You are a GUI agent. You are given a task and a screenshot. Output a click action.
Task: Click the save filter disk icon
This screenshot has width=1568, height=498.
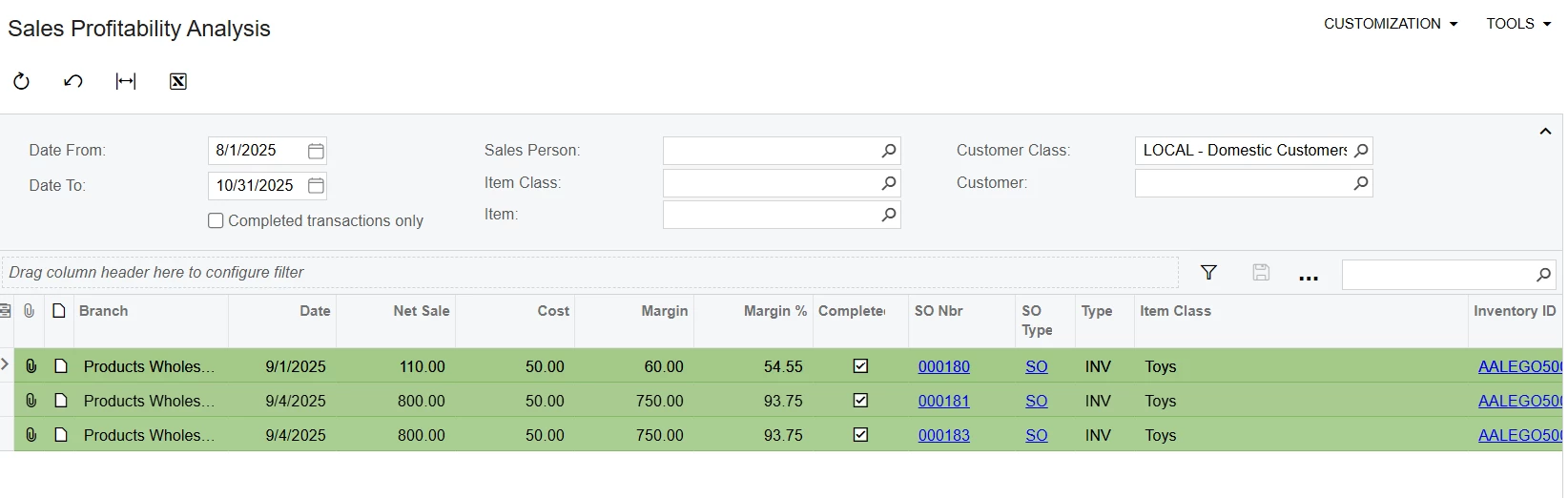pos(1261,273)
